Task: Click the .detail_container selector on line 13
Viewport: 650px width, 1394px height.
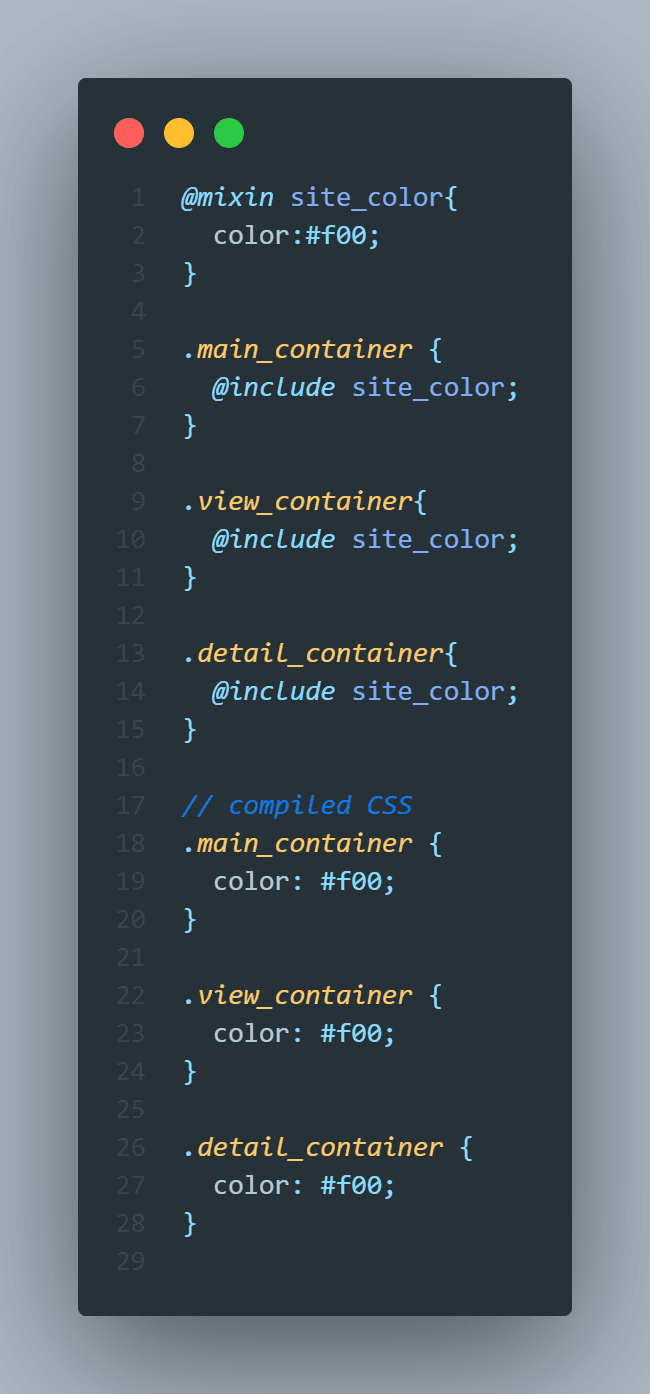Action: [312, 653]
